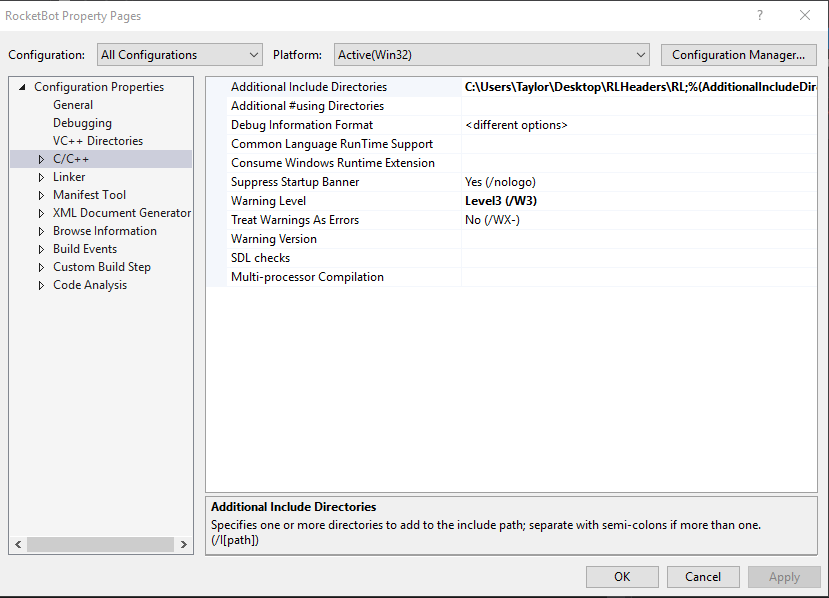Select the C/C++ tree item

[x=71, y=159]
